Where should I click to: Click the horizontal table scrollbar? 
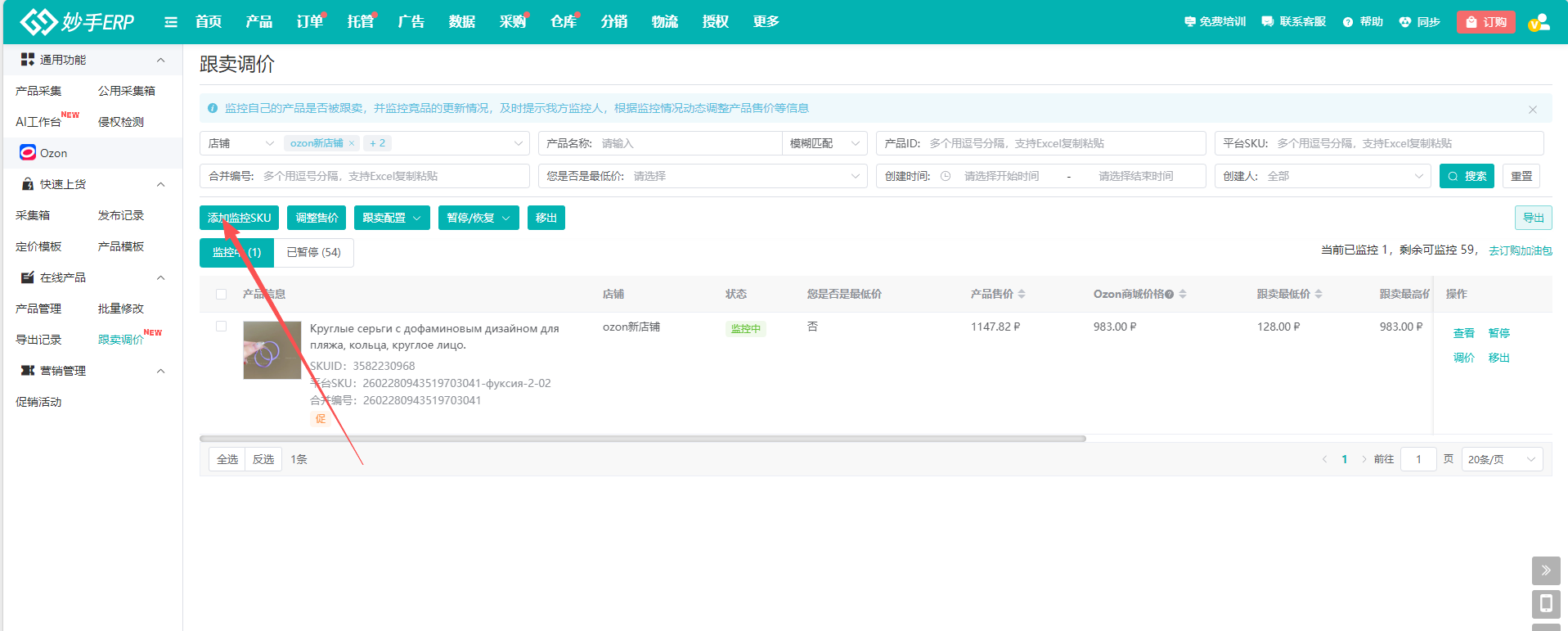(643, 439)
